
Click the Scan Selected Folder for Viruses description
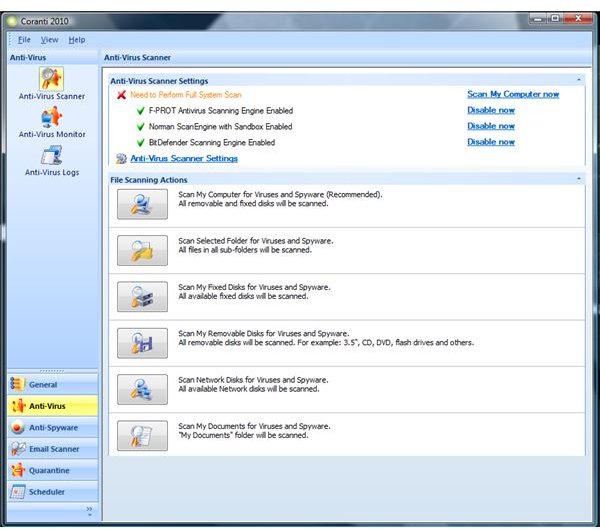256,245
